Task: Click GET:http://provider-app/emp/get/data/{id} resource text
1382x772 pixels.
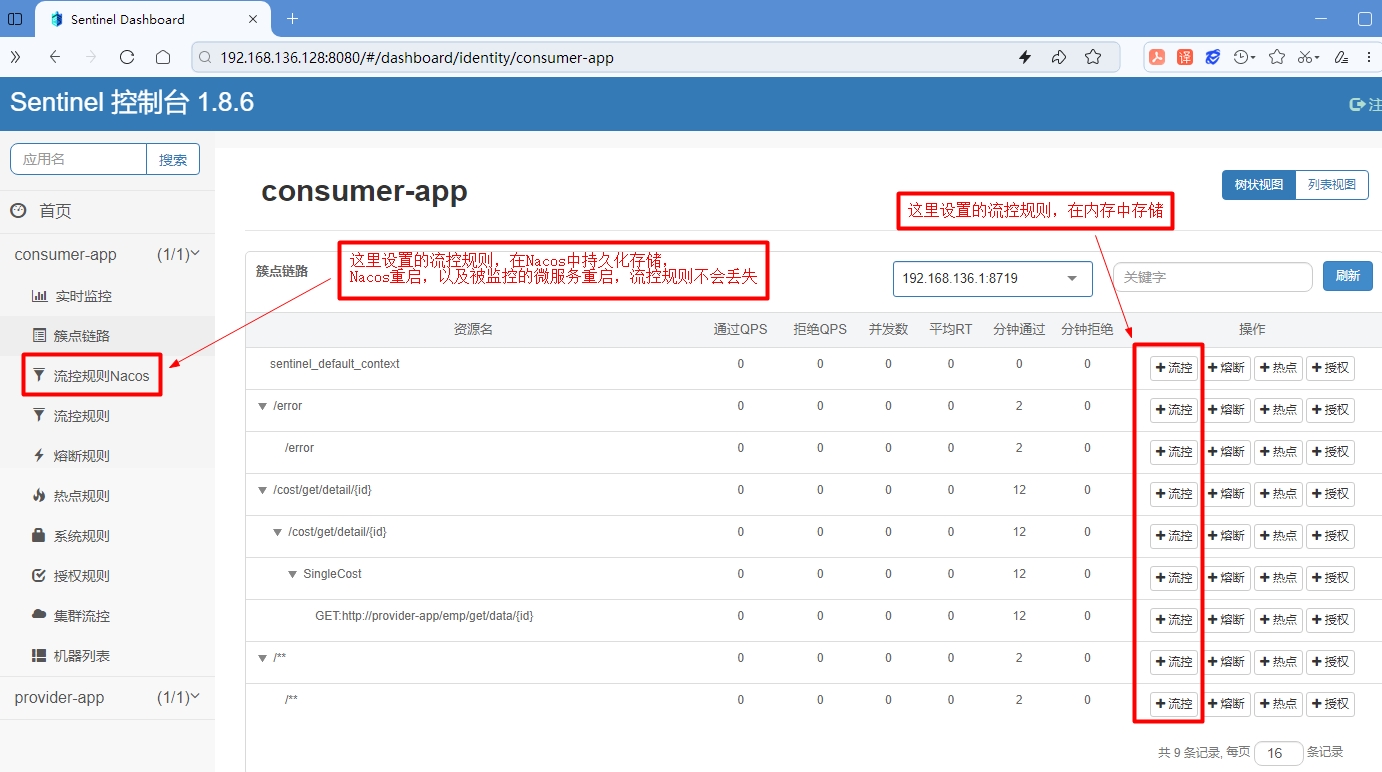Action: point(424,616)
